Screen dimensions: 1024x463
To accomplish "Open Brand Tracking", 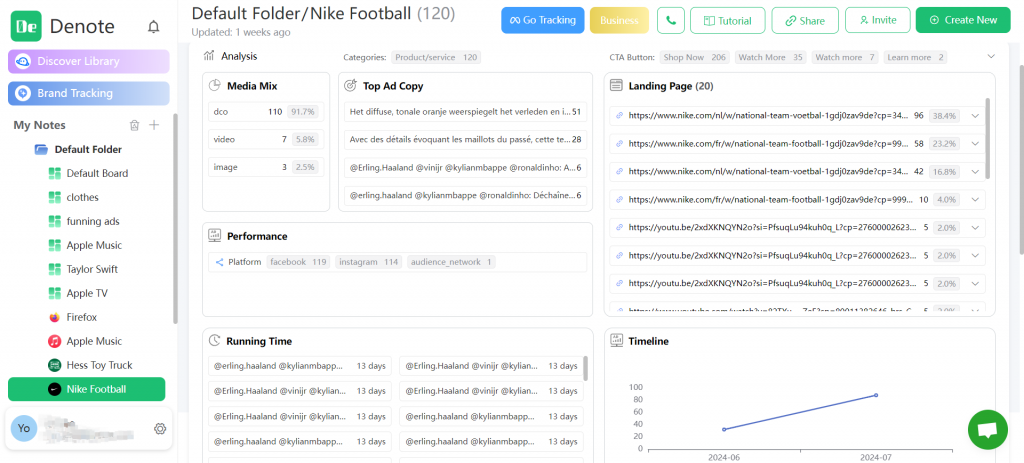I will pyautogui.click(x=89, y=93).
